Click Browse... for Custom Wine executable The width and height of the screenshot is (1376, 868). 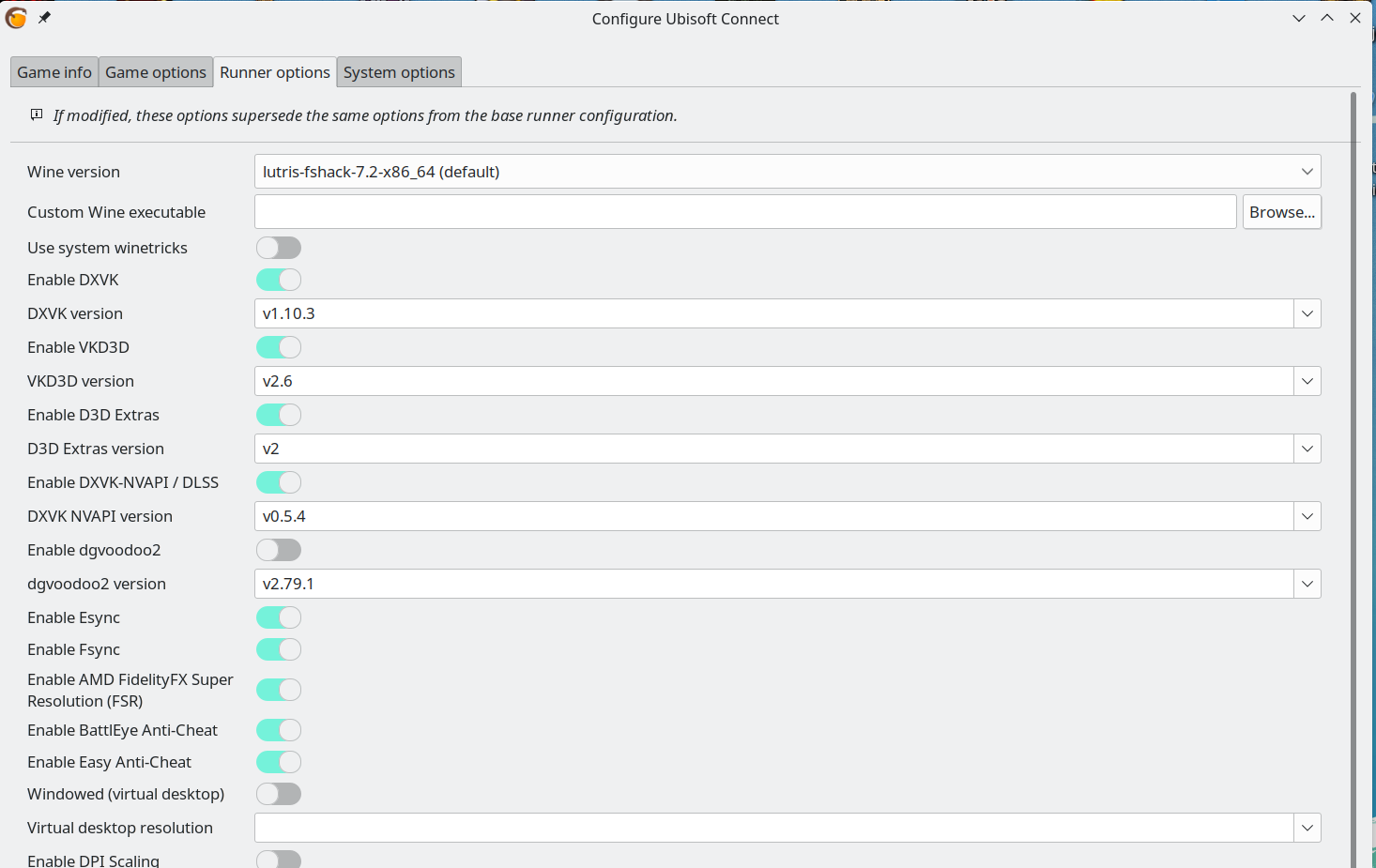[1282, 212]
